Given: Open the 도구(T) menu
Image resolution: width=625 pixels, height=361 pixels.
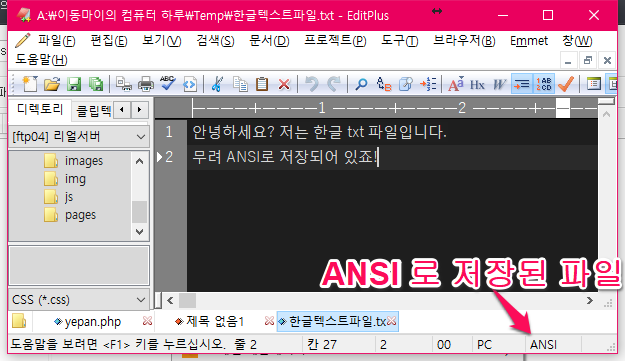Looking at the screenshot, I should pyautogui.click(x=399, y=41).
